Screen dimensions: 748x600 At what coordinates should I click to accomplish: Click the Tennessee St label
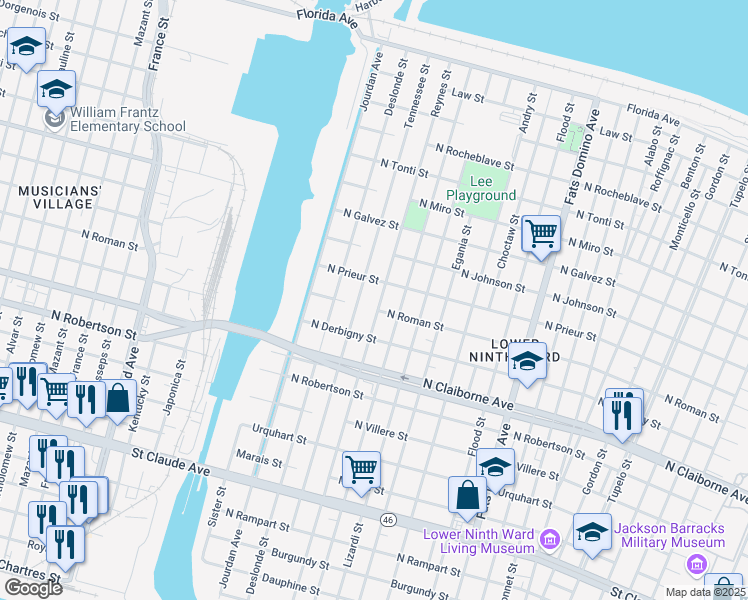pyautogui.click(x=417, y=96)
